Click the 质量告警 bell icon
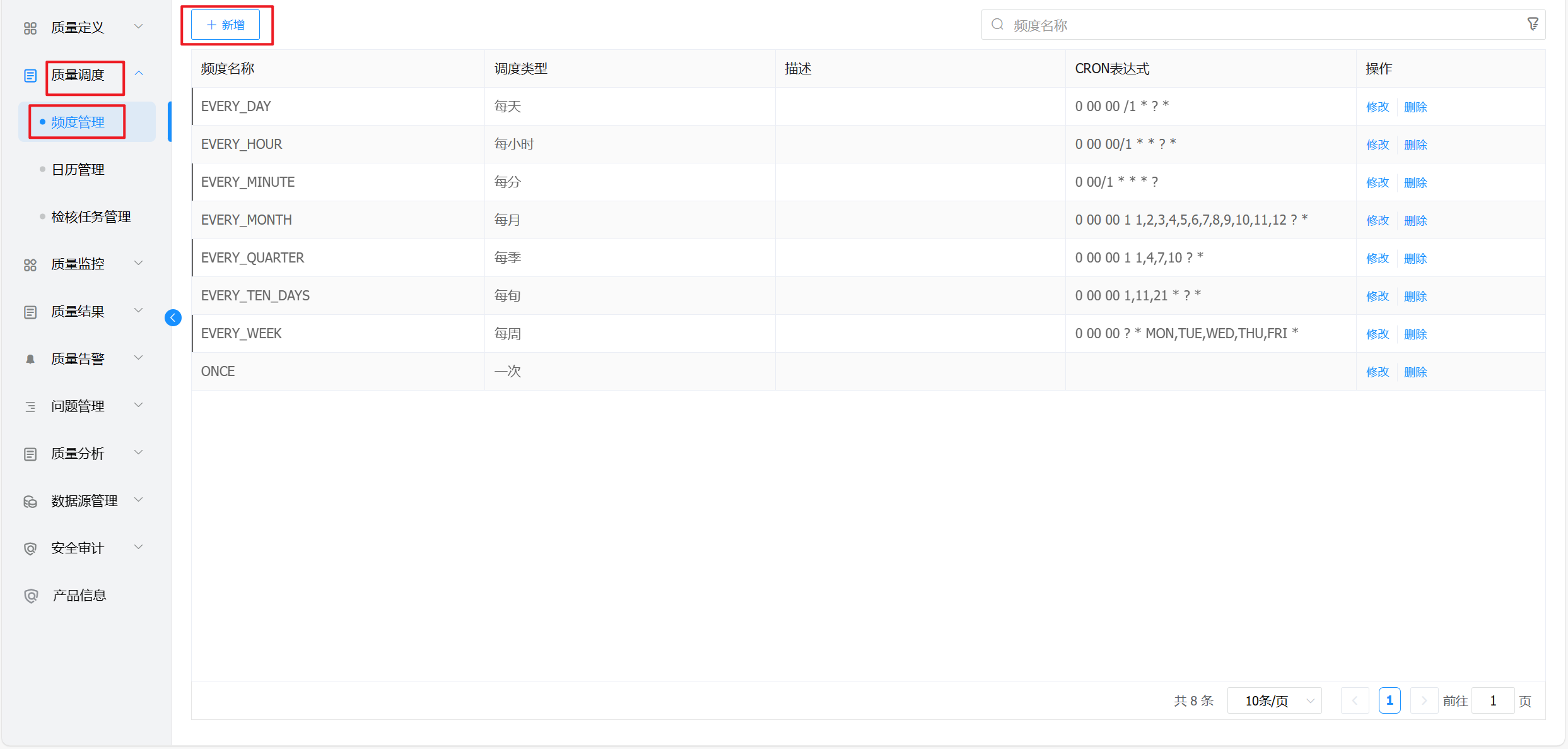Viewport: 1568px width, 749px height. [x=30, y=359]
